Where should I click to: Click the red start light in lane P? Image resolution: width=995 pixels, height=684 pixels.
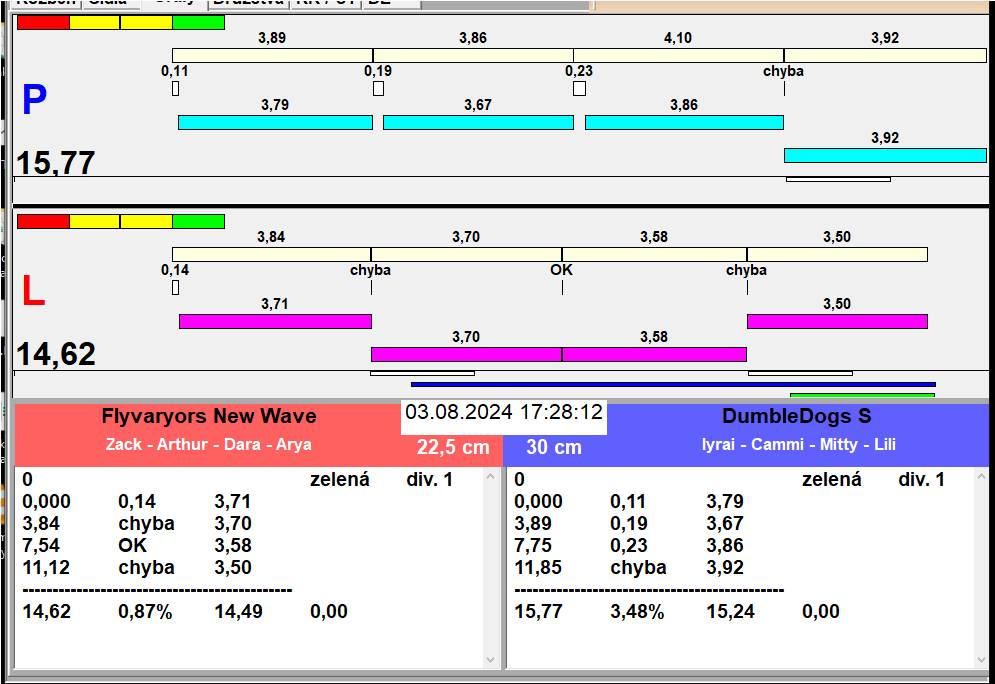[x=43, y=23]
